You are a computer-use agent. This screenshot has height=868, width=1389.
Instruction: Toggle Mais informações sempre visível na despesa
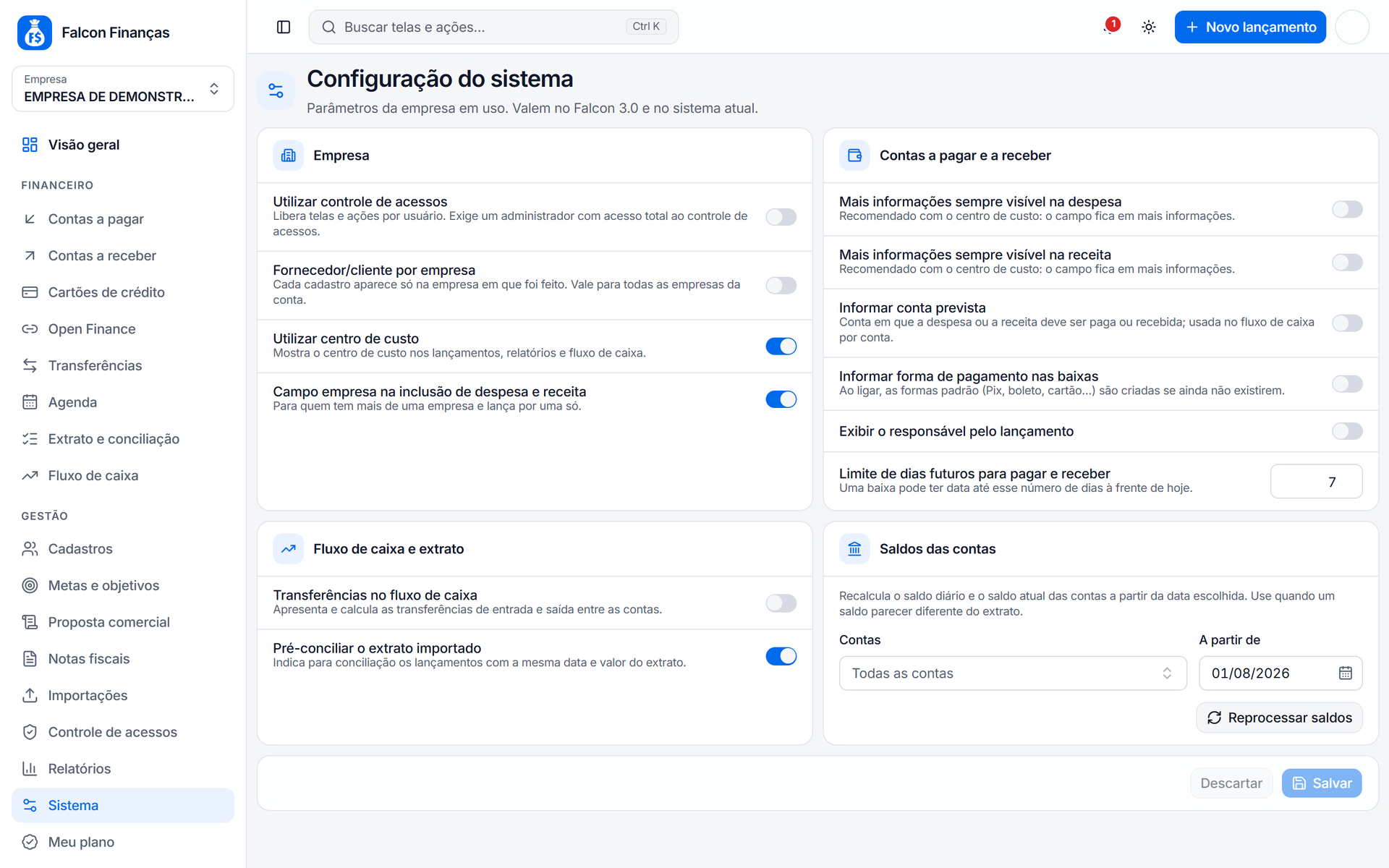1347,209
